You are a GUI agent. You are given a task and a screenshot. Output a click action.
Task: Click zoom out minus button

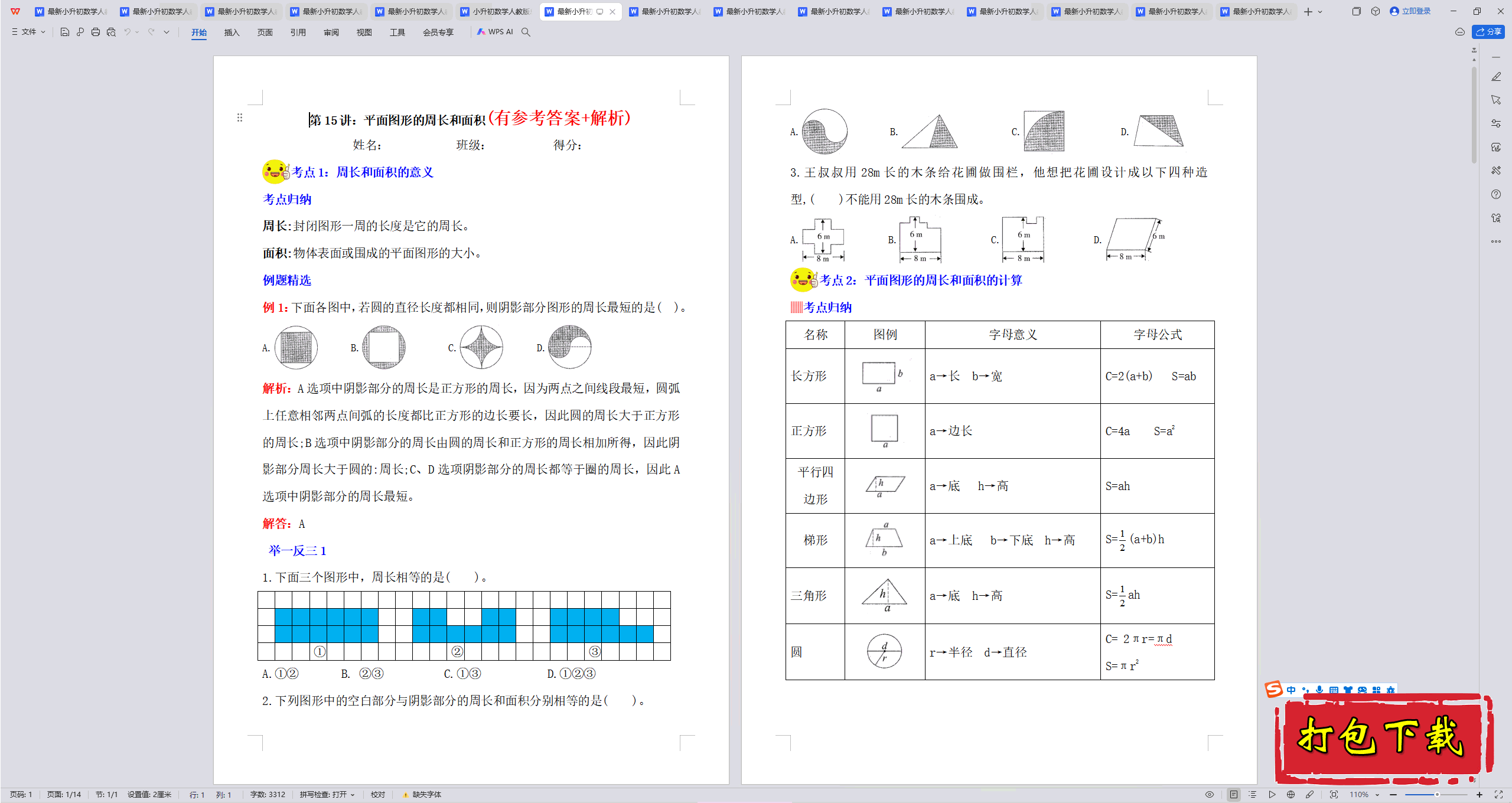pyautogui.click(x=1393, y=795)
